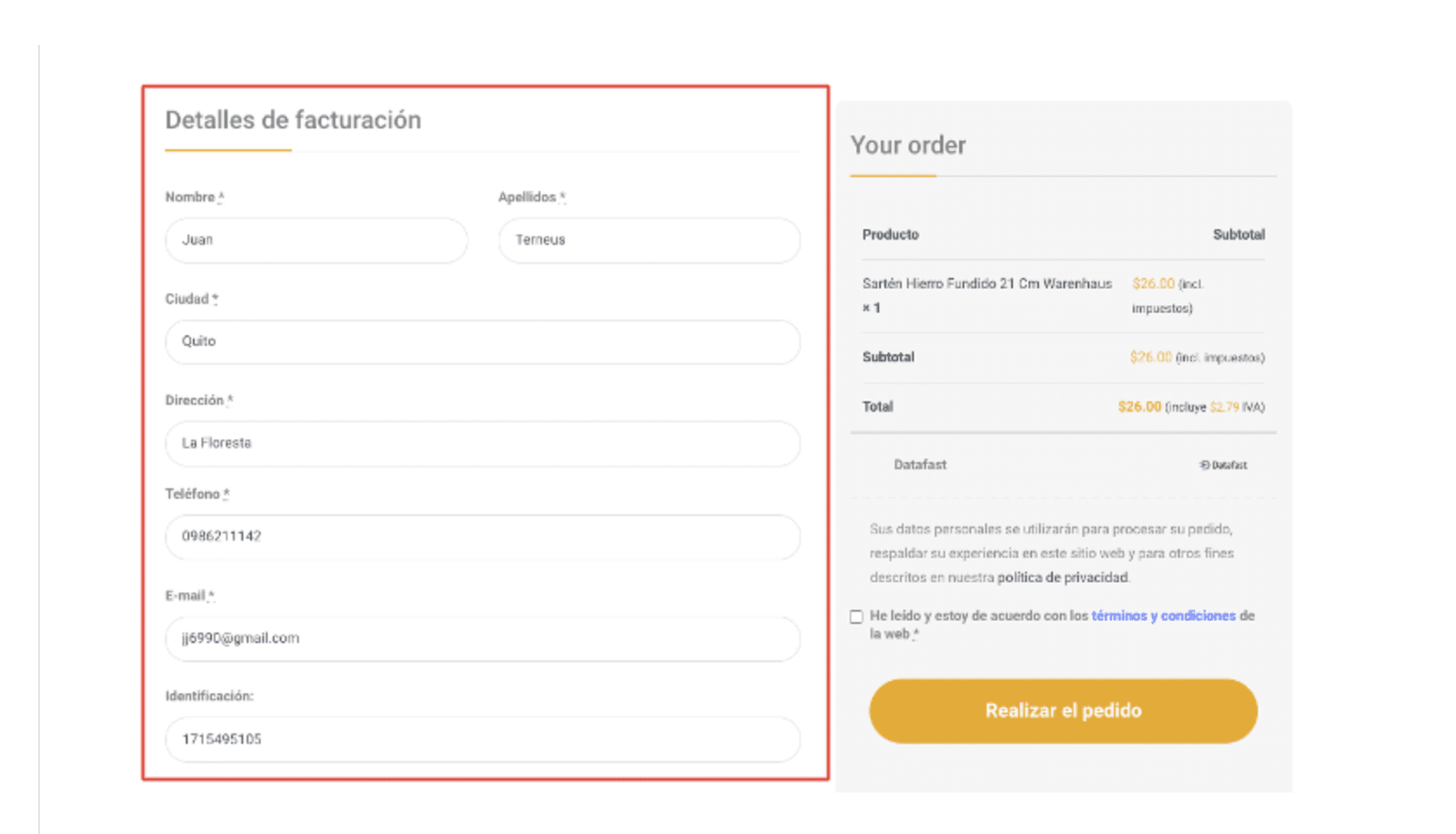The width and height of the screenshot is (1456, 834).
Task: Select the E-mail field showing jj6990@gmail.com
Action: point(482,638)
